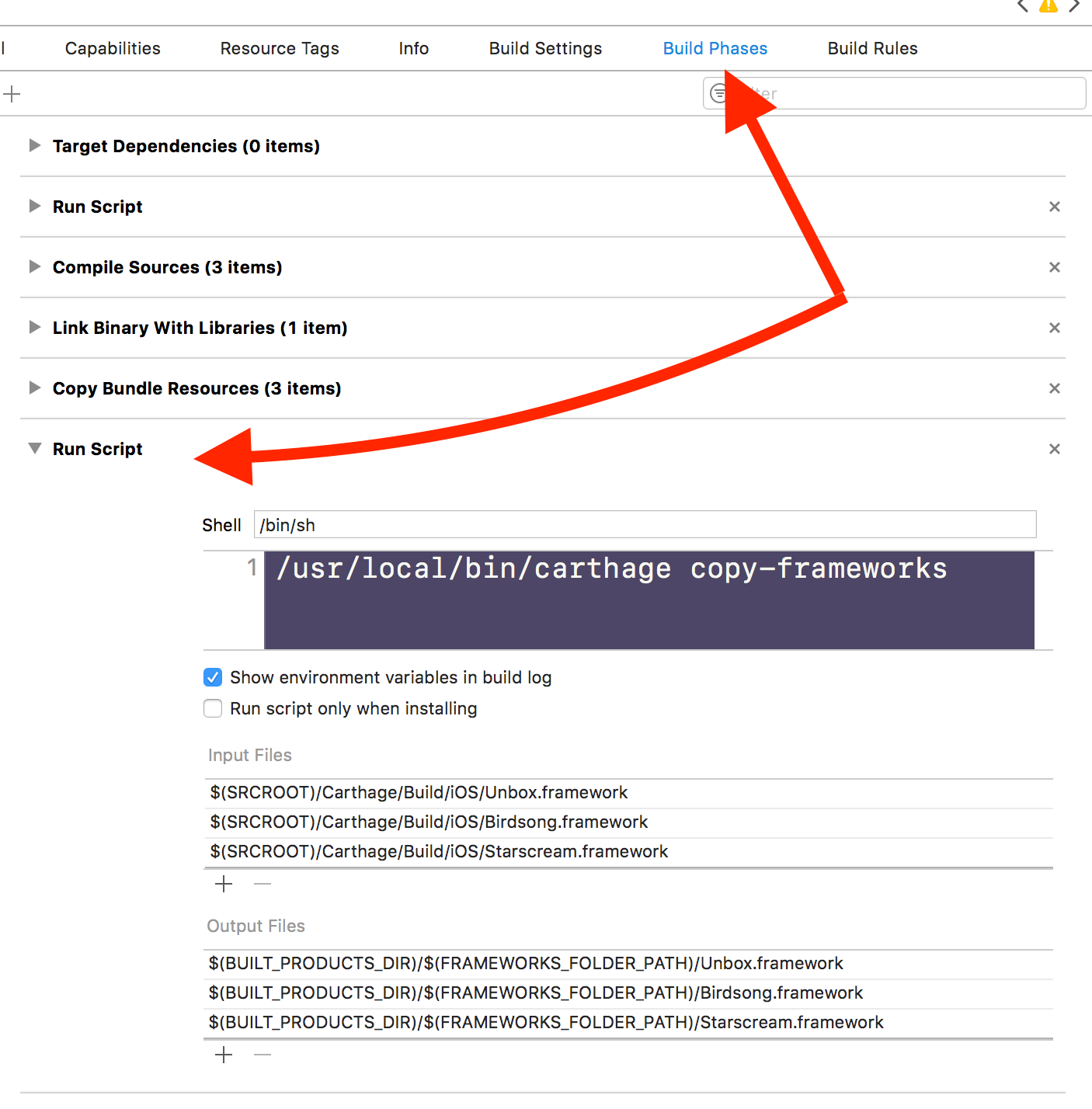Expand the collapsed Run Script phase above Compile Sources

(34, 206)
